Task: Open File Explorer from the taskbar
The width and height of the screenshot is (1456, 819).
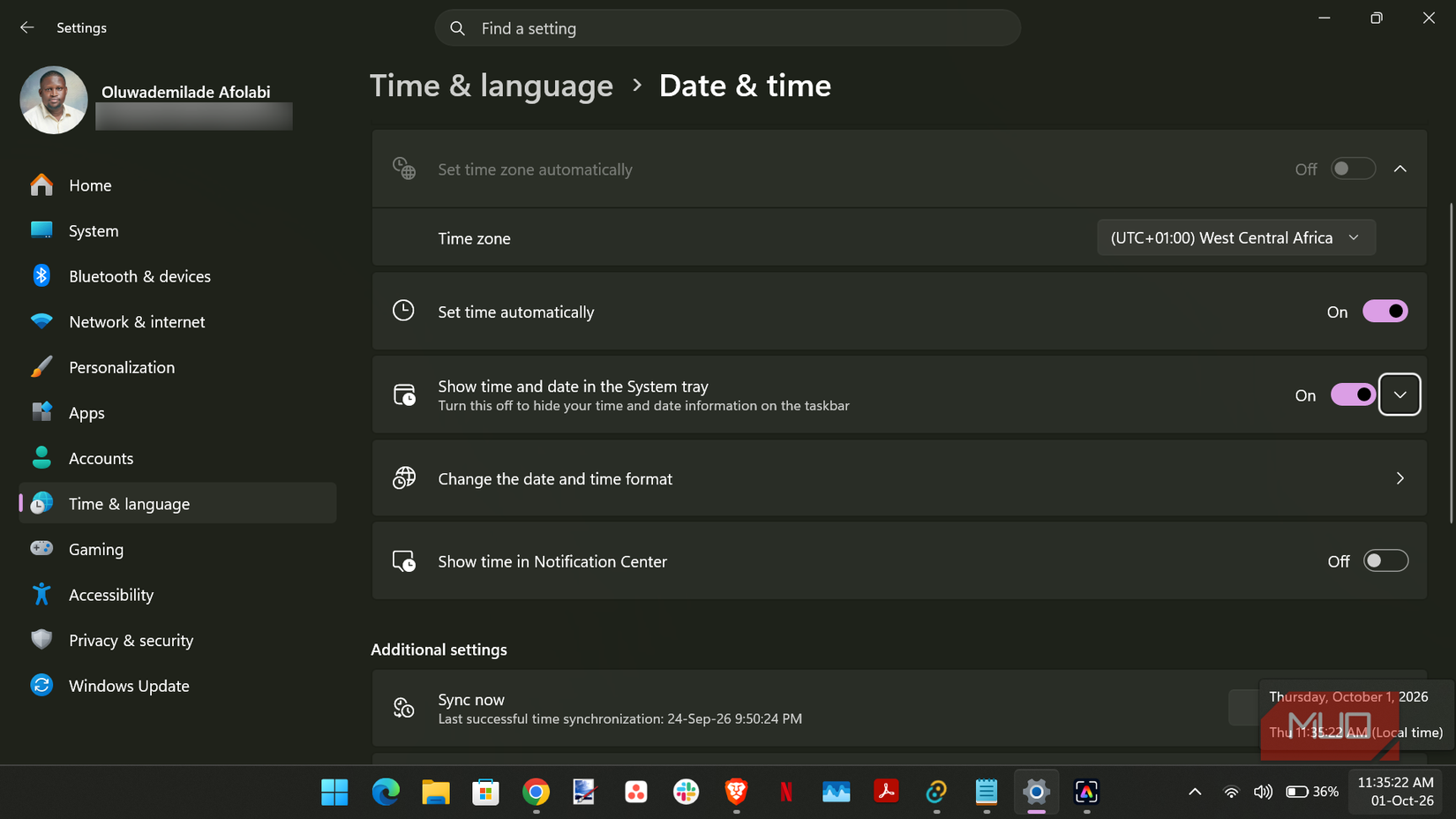Action: tap(436, 793)
